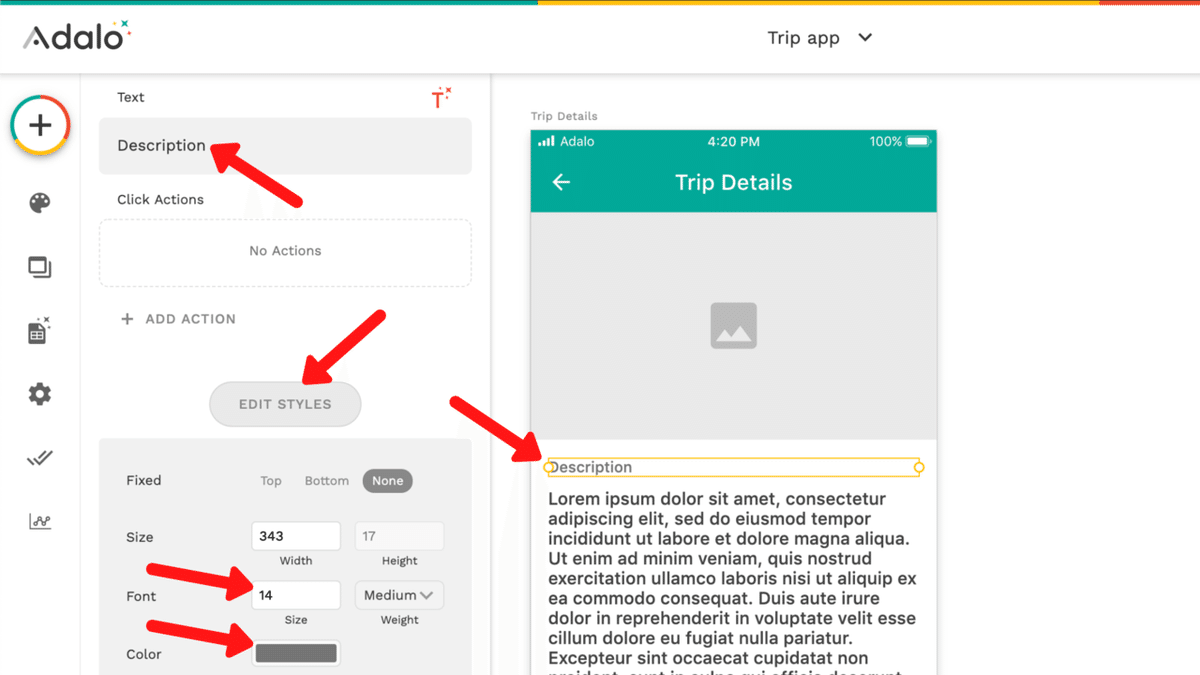Click the battery icon in phone status bar
Screen dimensions: 1200x675
[x=918, y=142]
